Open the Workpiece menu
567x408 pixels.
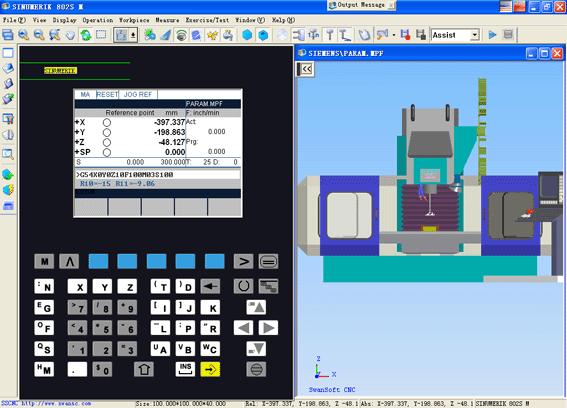[x=134, y=20]
